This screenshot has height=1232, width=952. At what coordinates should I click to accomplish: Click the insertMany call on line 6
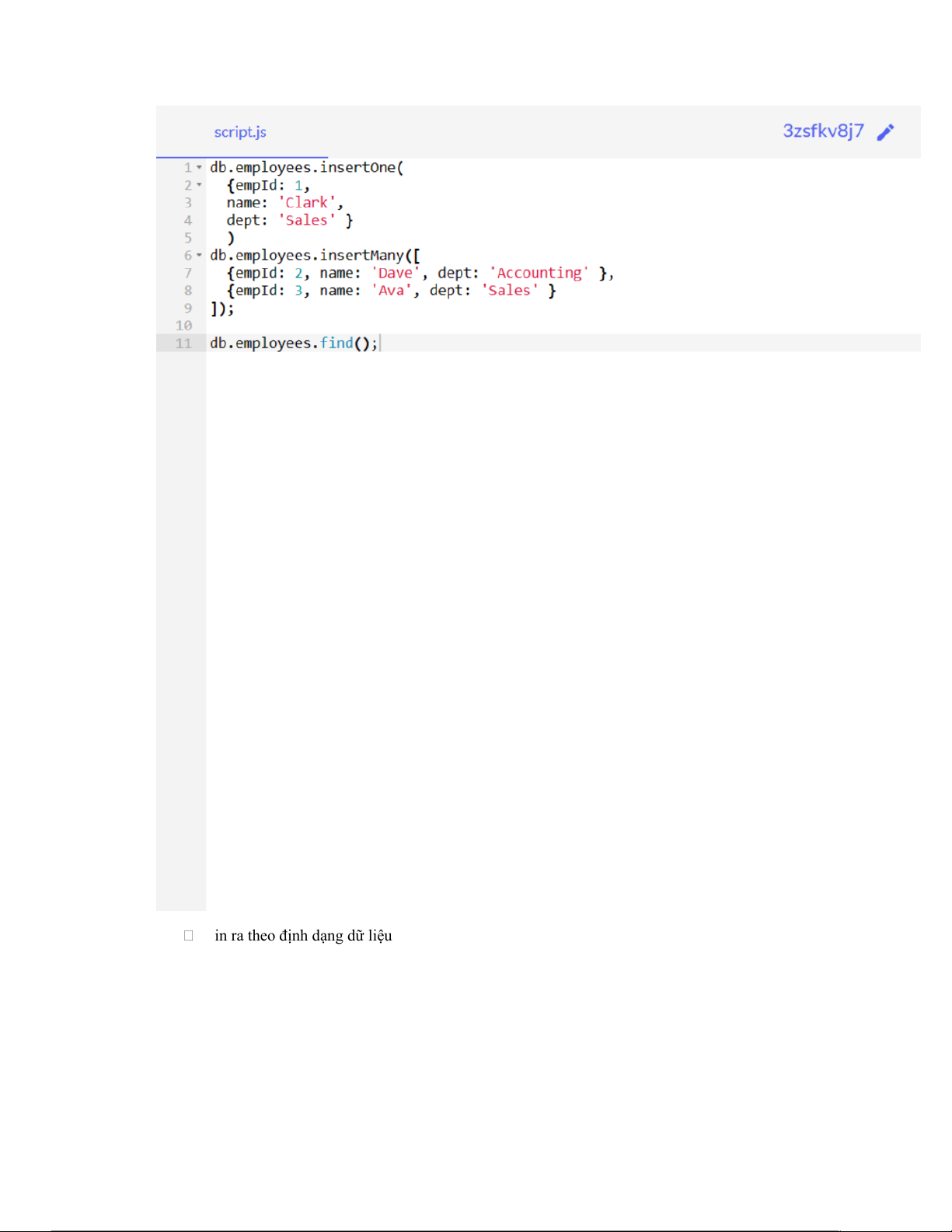pyautogui.click(x=361, y=255)
